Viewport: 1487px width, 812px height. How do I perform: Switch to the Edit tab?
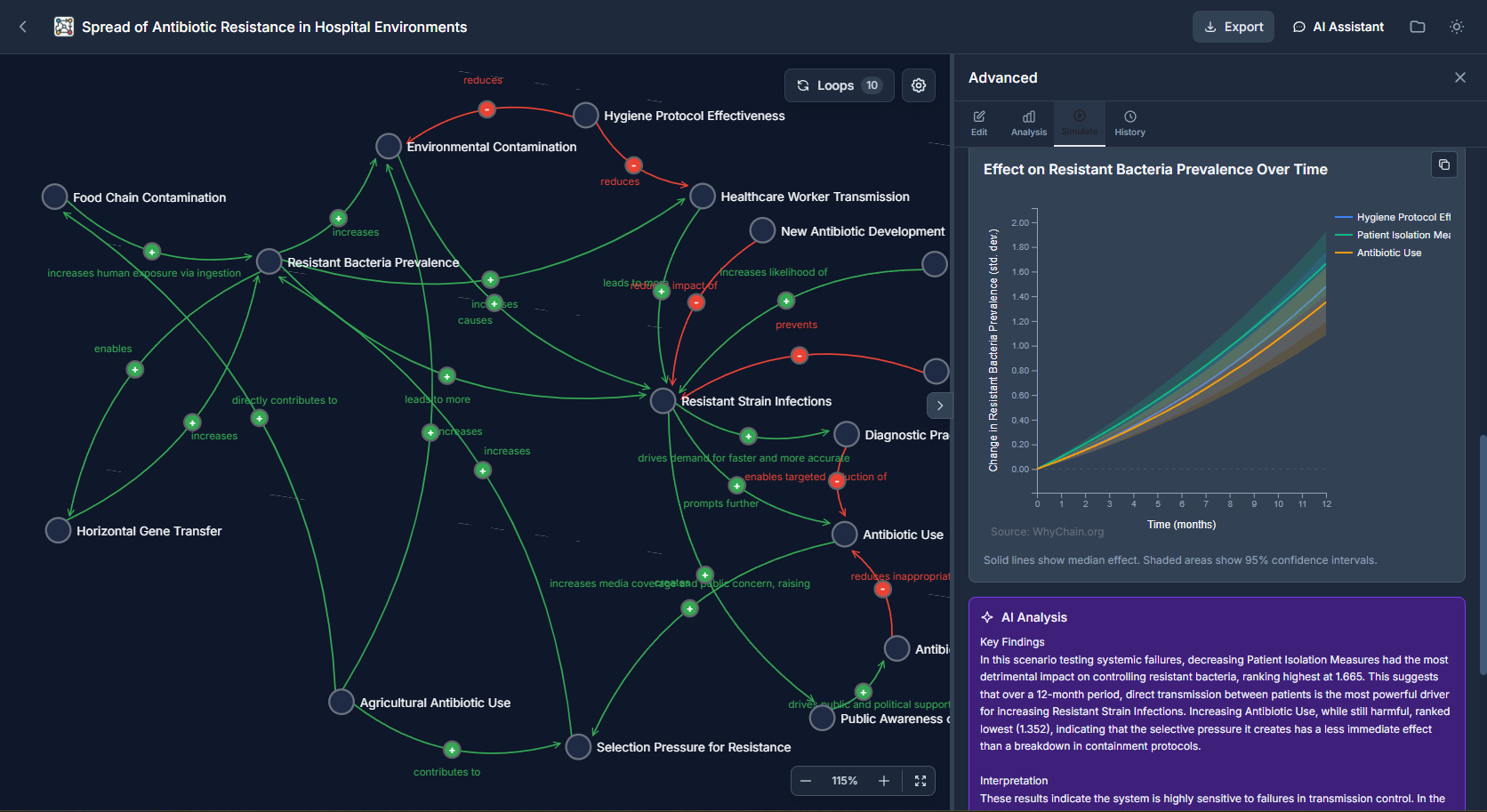pos(979,124)
